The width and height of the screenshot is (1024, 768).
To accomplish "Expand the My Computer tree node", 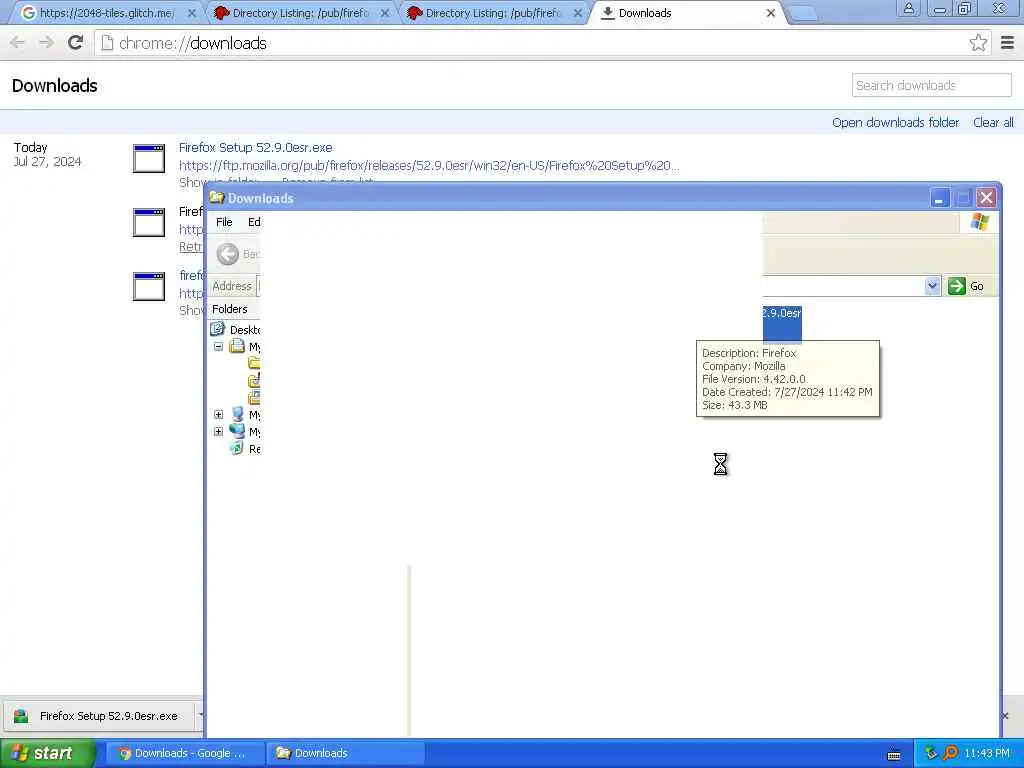I will point(219,415).
